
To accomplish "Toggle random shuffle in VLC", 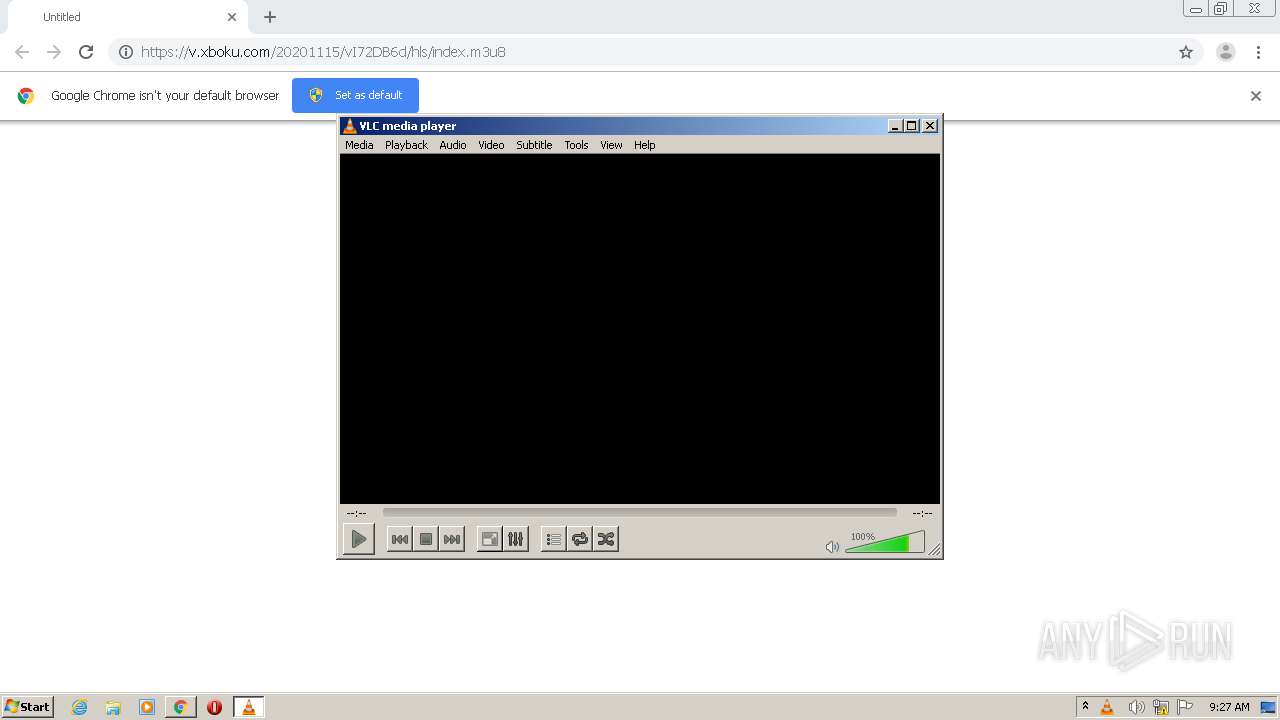I will click(606, 539).
